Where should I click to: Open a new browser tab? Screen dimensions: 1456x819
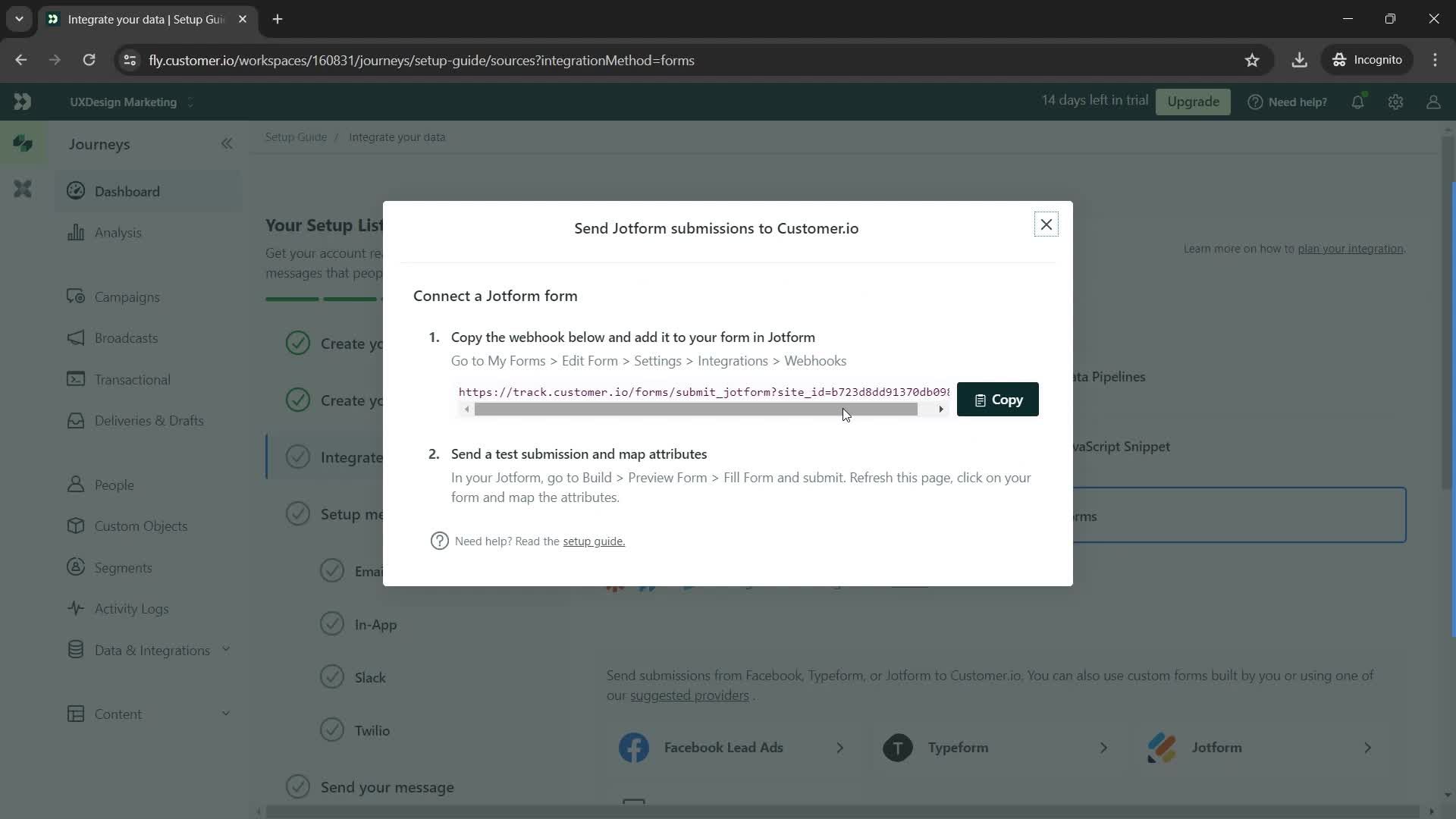click(278, 19)
